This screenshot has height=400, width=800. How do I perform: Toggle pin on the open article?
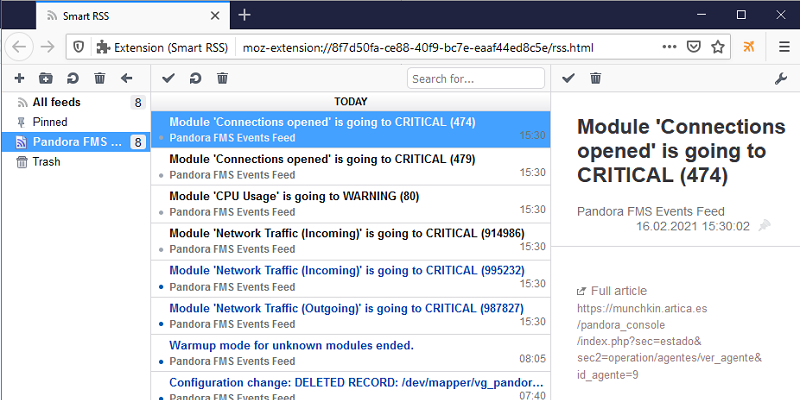[764, 226]
